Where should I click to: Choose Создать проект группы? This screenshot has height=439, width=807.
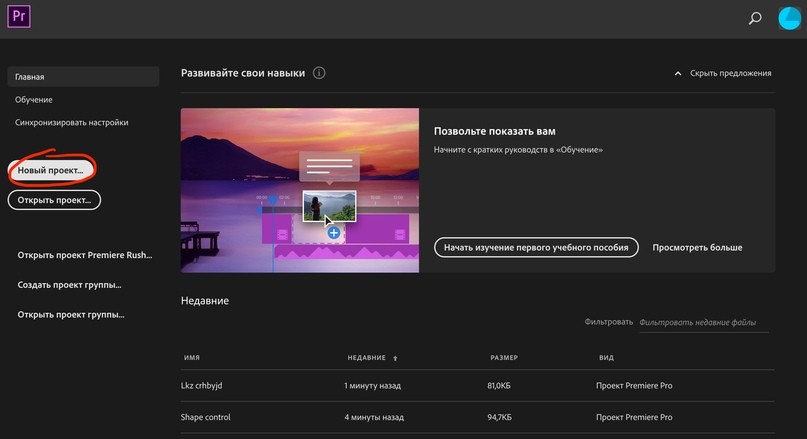point(69,285)
